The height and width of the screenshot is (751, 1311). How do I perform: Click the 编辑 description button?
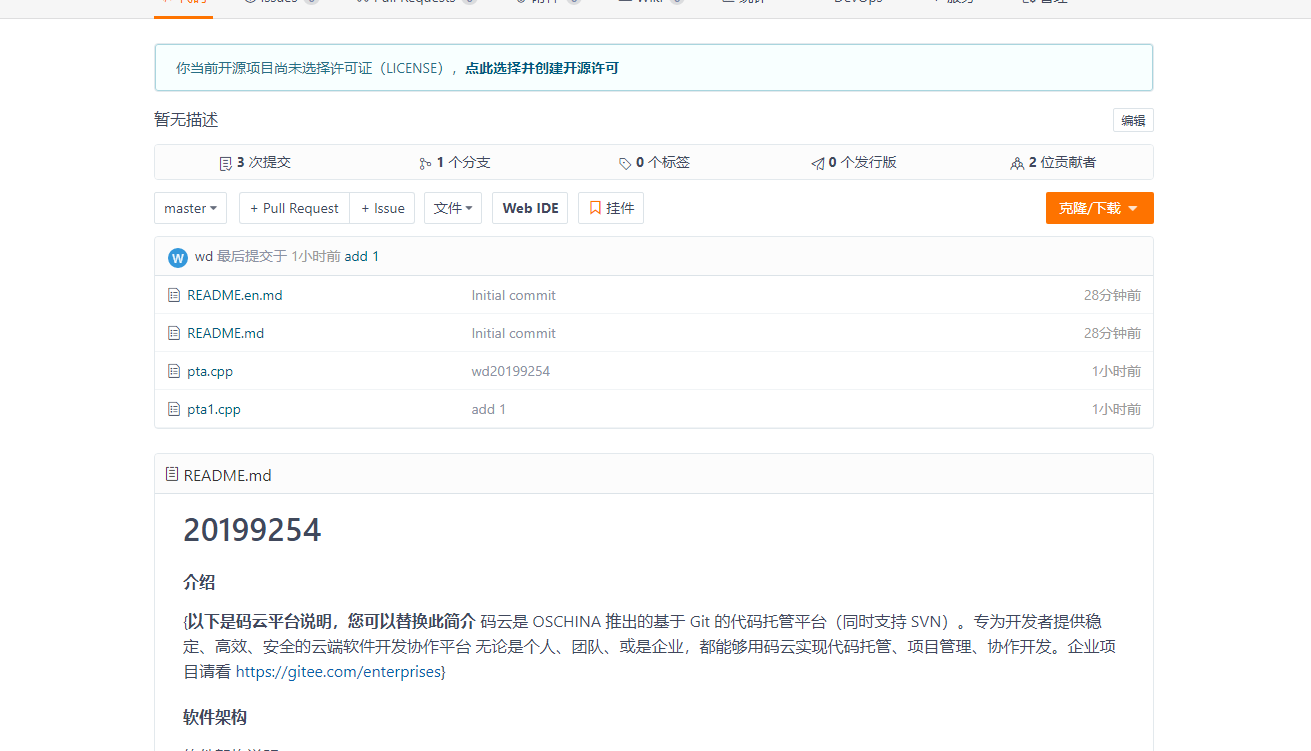(1133, 121)
